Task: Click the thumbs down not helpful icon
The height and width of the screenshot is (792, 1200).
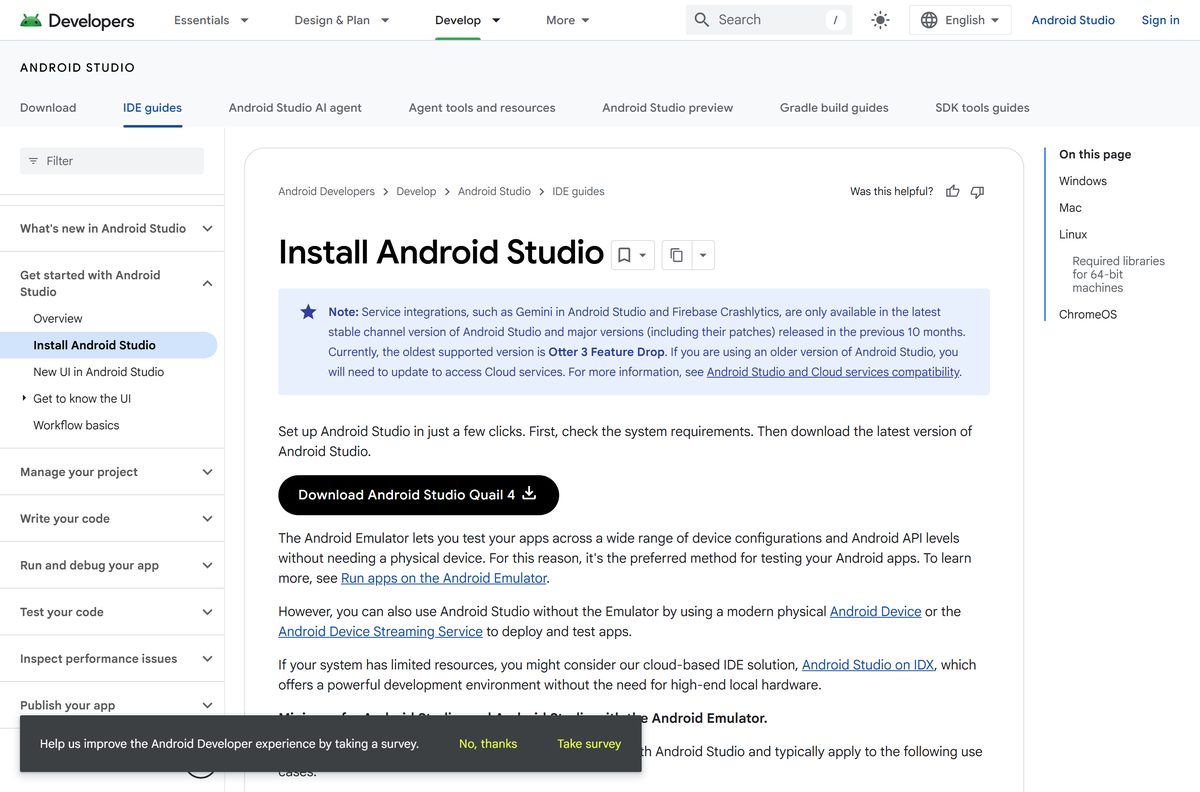Action: coord(978,191)
